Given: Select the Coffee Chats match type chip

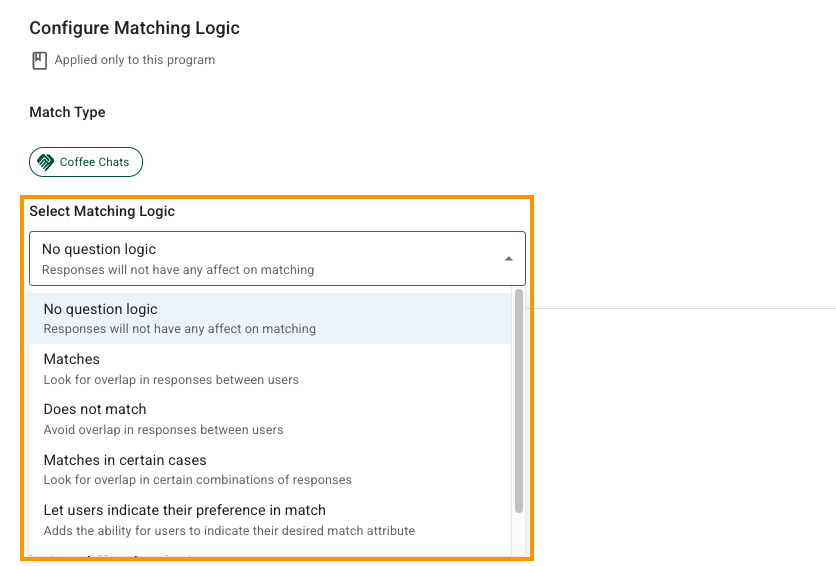Looking at the screenshot, I should (86, 162).
